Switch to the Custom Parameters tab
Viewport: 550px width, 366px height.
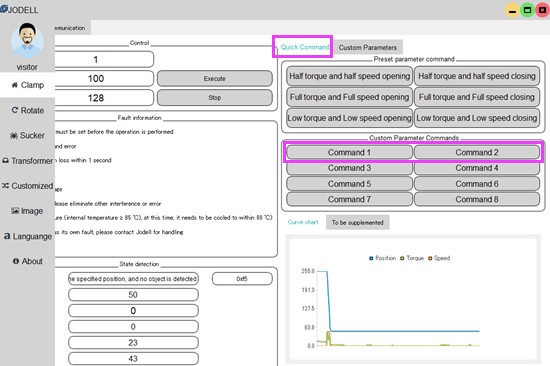pyautogui.click(x=368, y=47)
